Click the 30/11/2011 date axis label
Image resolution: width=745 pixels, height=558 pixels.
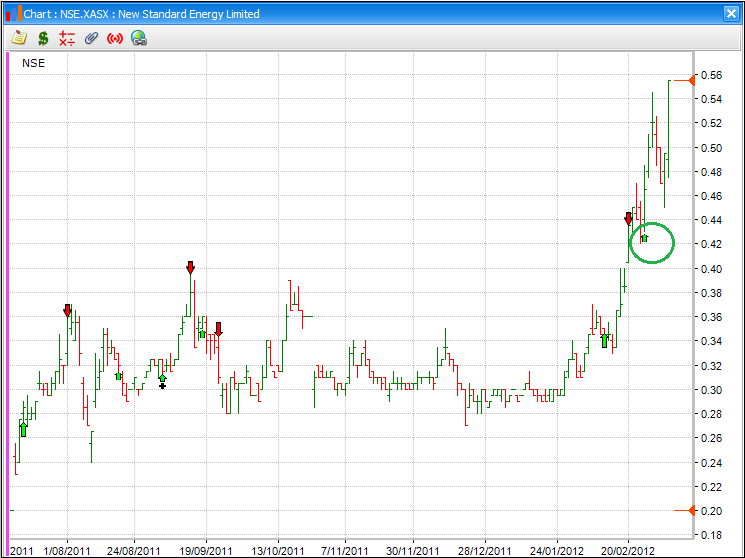(x=413, y=551)
